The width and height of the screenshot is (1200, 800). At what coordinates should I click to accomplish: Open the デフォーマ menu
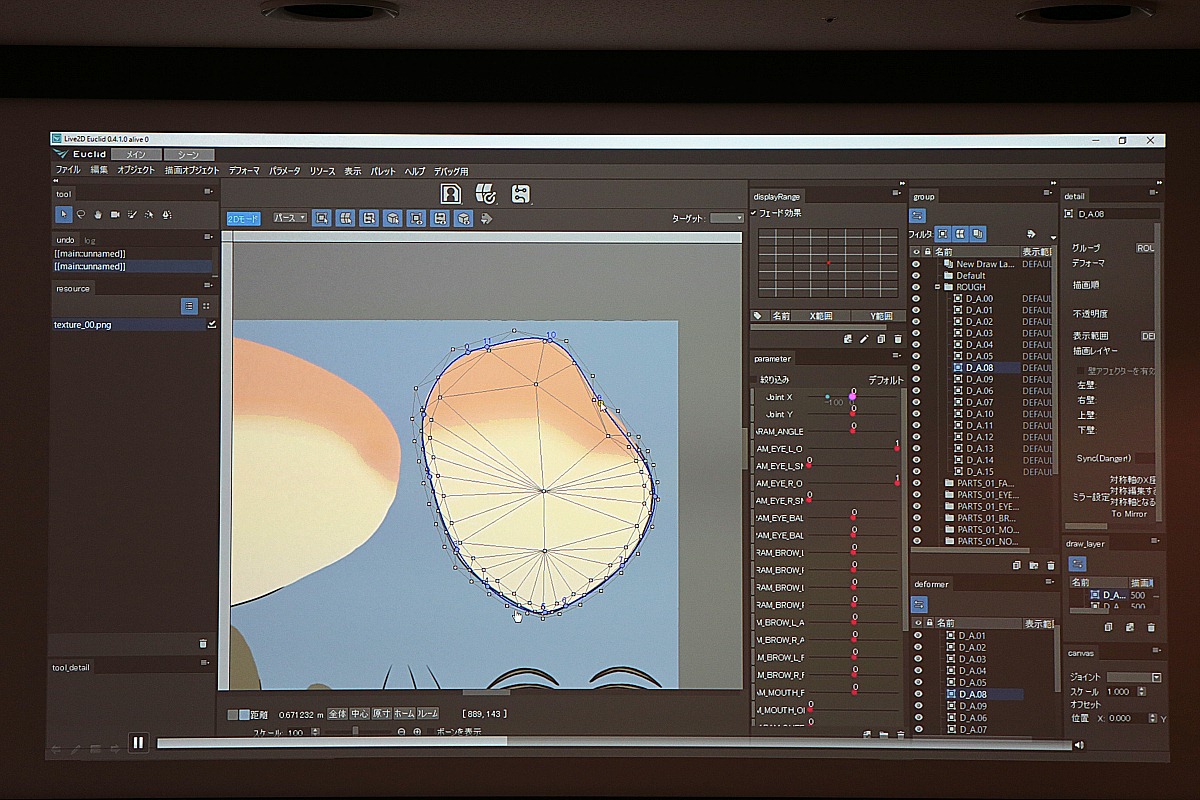[244, 171]
